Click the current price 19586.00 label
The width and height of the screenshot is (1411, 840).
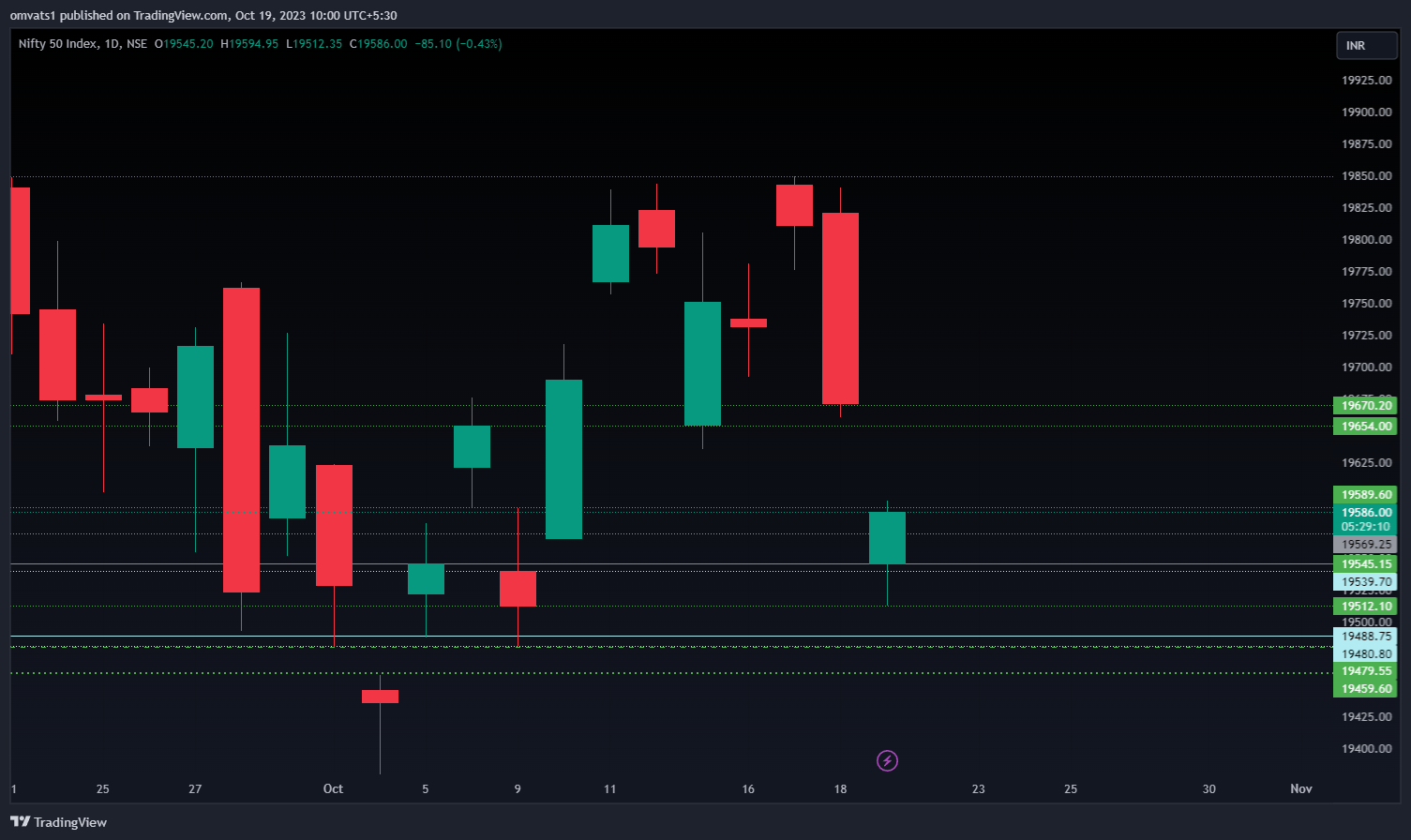click(1365, 513)
